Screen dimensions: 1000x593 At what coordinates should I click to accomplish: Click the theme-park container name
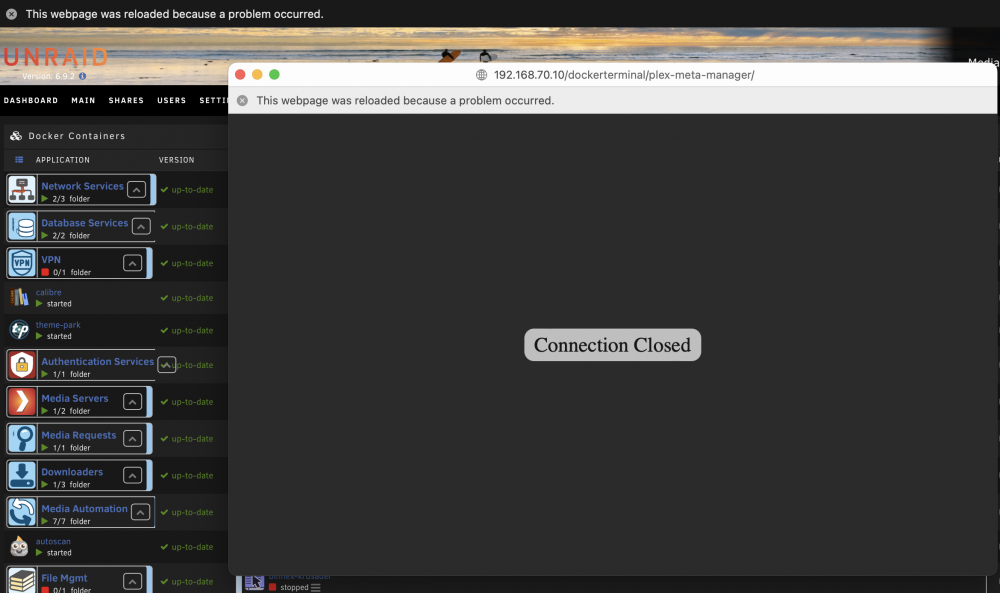pyautogui.click(x=58, y=325)
